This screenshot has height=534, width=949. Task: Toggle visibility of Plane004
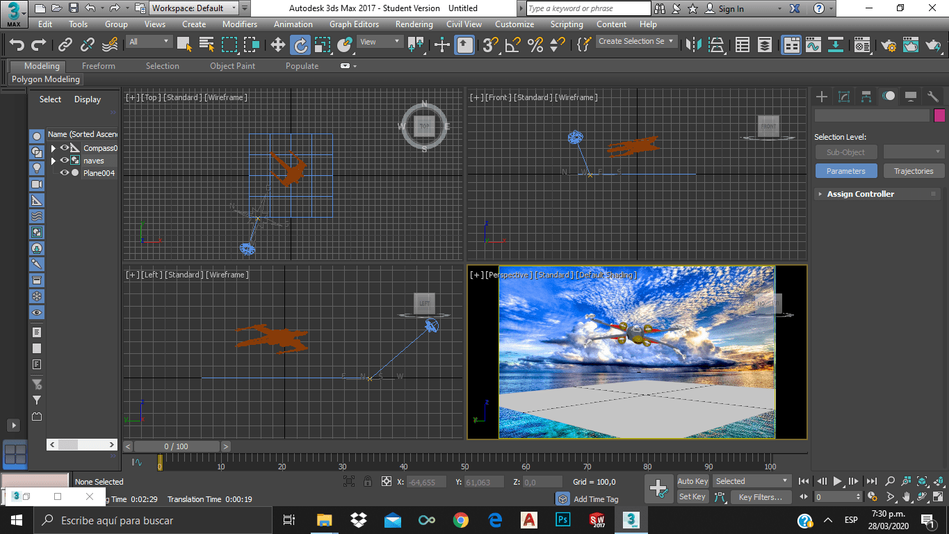click(x=64, y=173)
